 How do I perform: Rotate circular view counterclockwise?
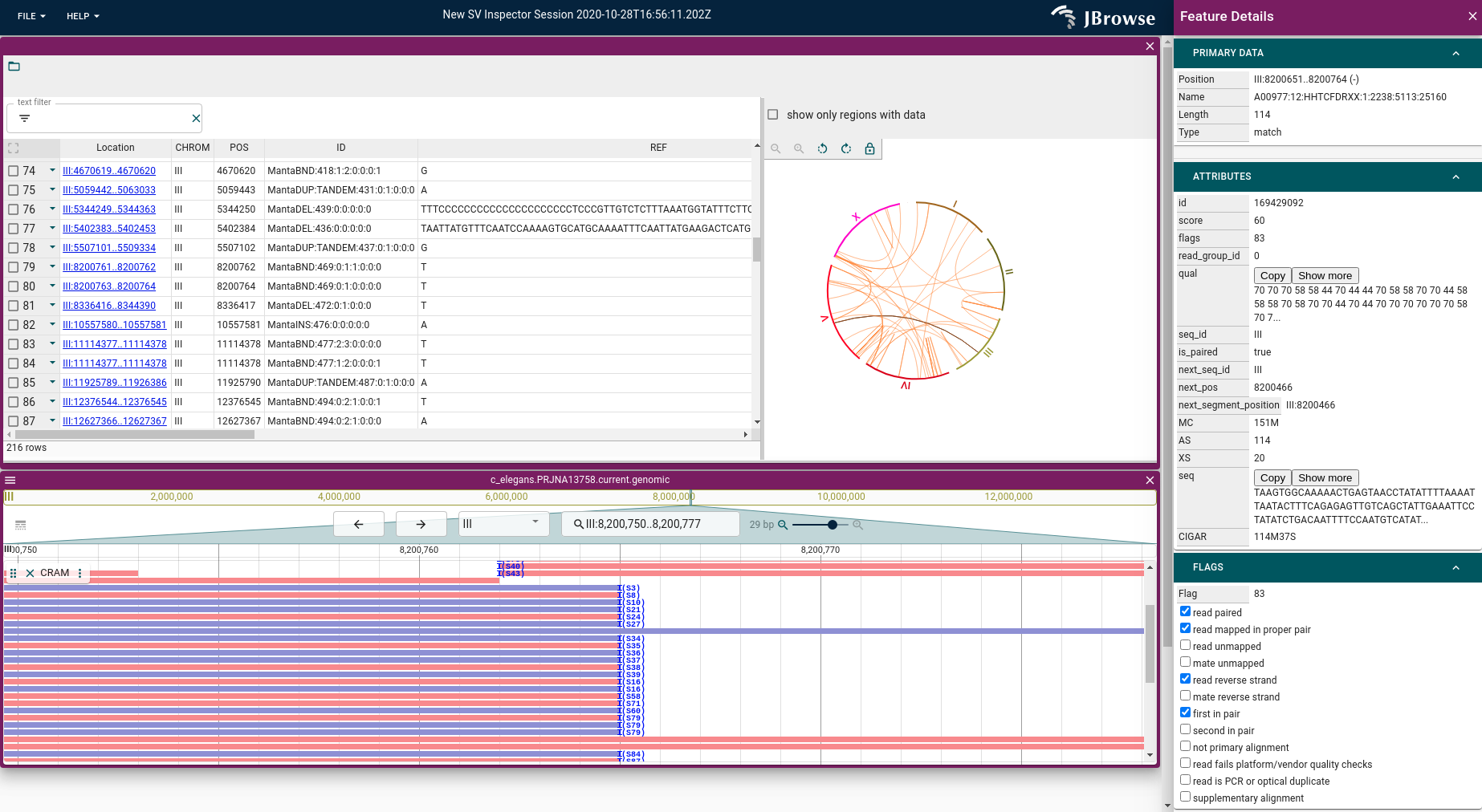point(822,148)
